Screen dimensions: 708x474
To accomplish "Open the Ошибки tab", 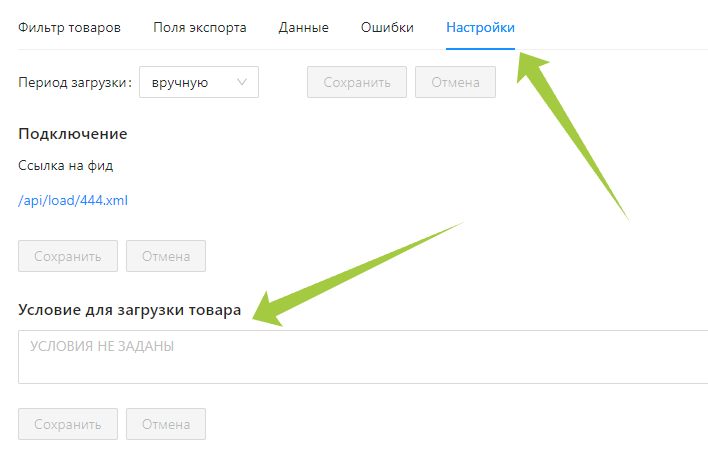I will [x=387, y=27].
